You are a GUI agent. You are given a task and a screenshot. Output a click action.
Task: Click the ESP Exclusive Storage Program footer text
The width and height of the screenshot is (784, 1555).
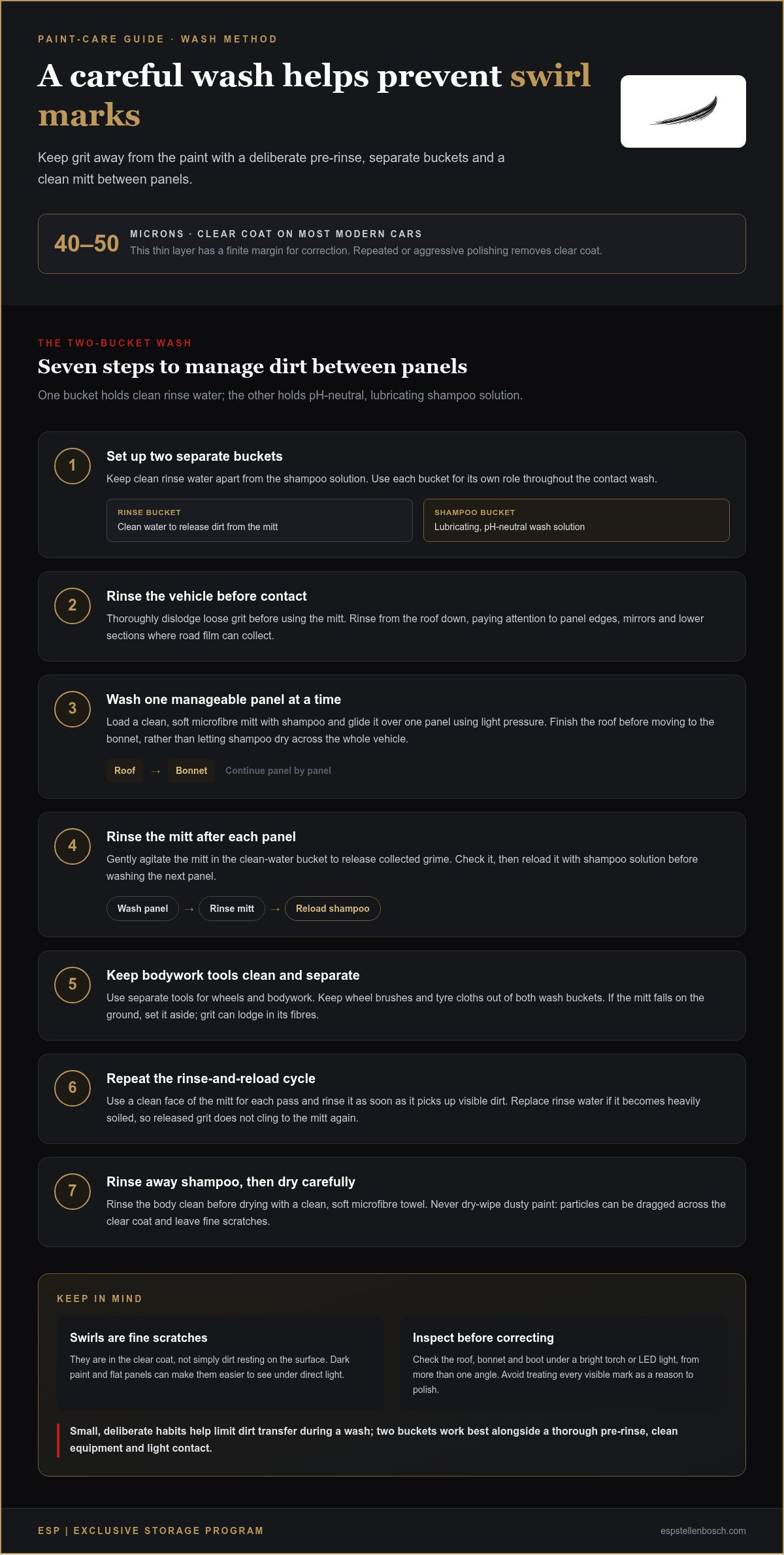pos(151,1531)
